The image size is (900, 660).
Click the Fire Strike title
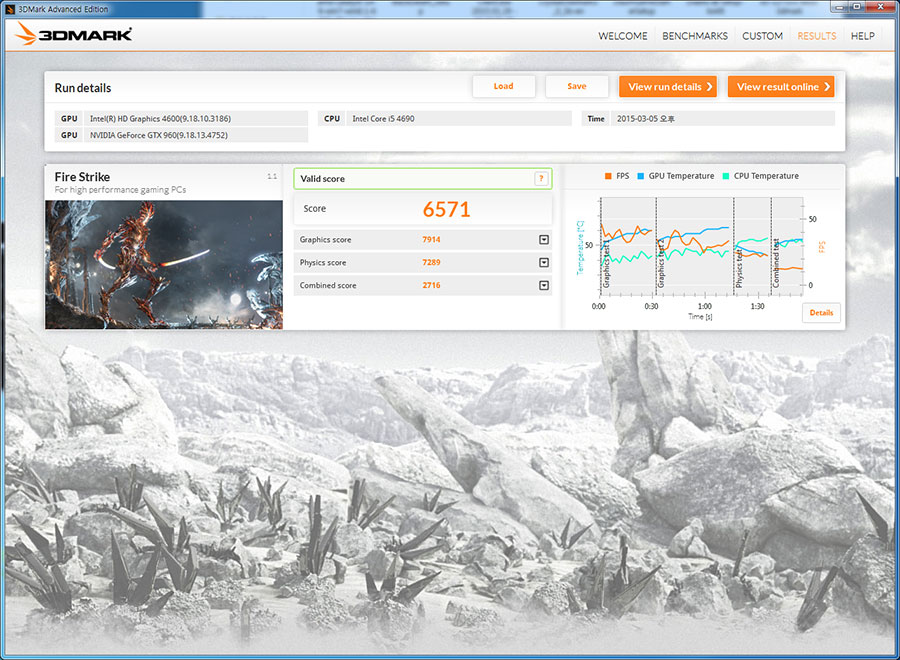click(x=82, y=177)
